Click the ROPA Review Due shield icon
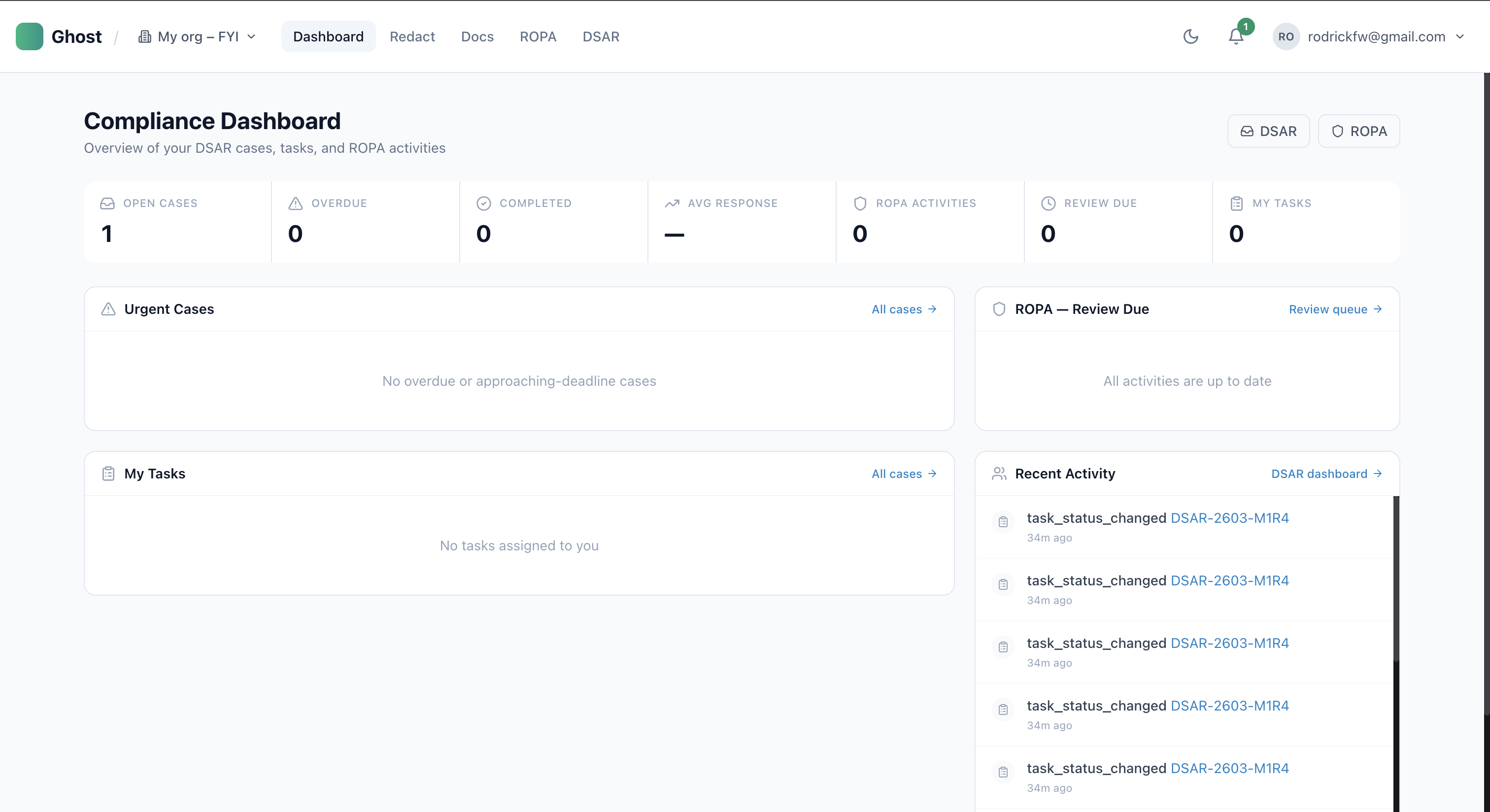The height and width of the screenshot is (812, 1490). (999, 309)
